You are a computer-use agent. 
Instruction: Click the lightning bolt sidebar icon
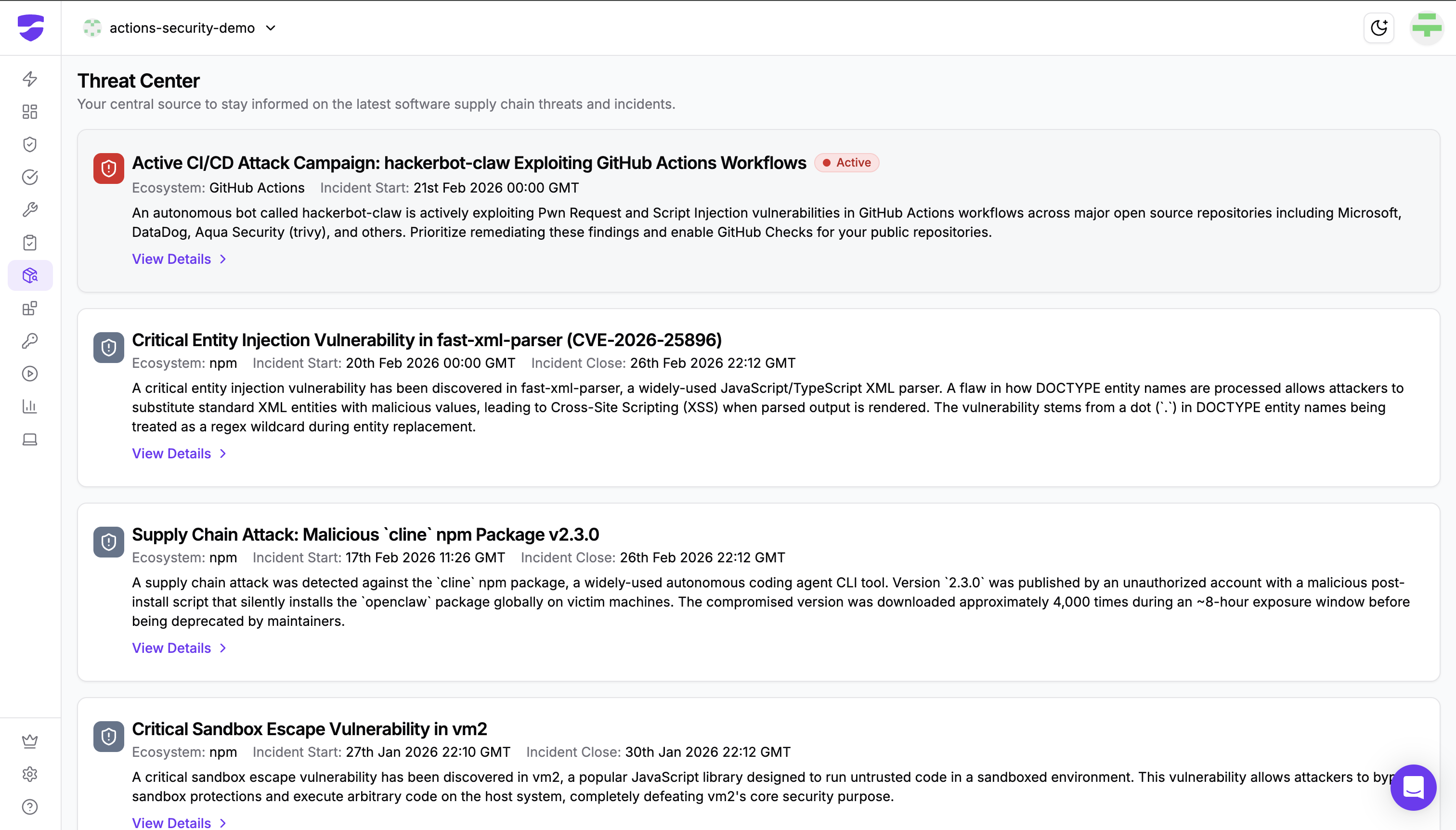(x=30, y=78)
